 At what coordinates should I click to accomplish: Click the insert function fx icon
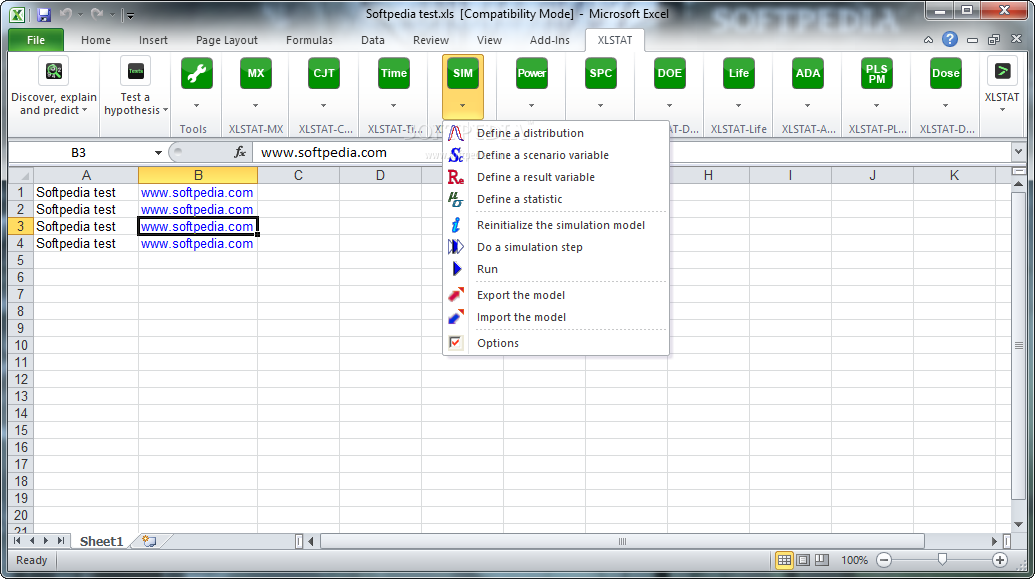click(x=240, y=153)
